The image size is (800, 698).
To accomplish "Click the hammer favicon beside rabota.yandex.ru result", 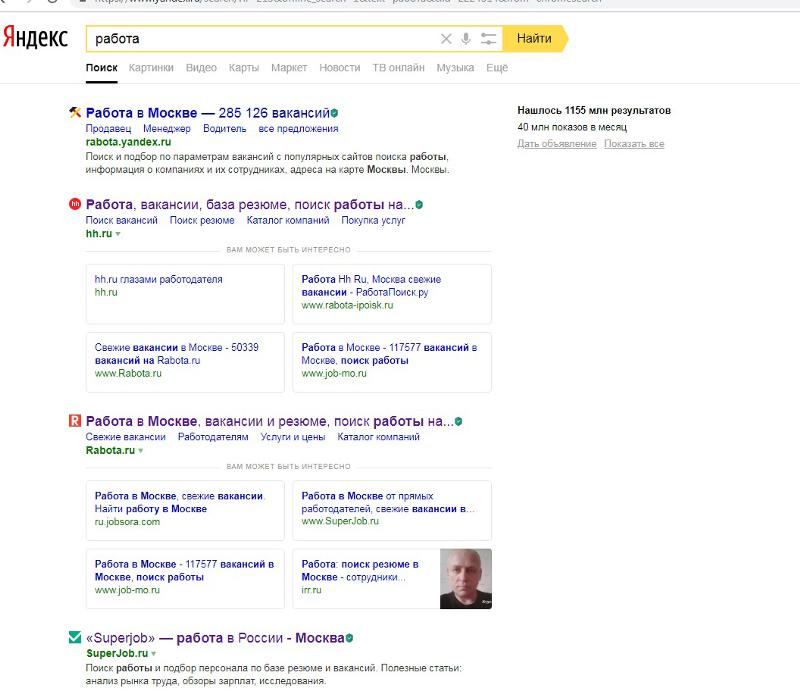I will (x=75, y=112).
